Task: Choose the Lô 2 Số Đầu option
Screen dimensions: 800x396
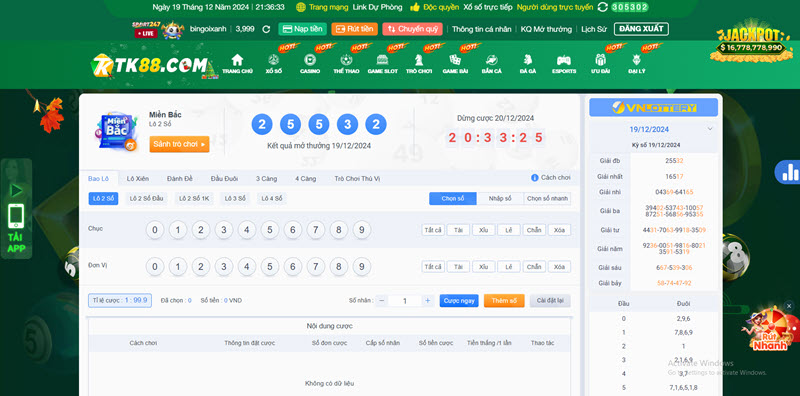Action: tap(146, 199)
